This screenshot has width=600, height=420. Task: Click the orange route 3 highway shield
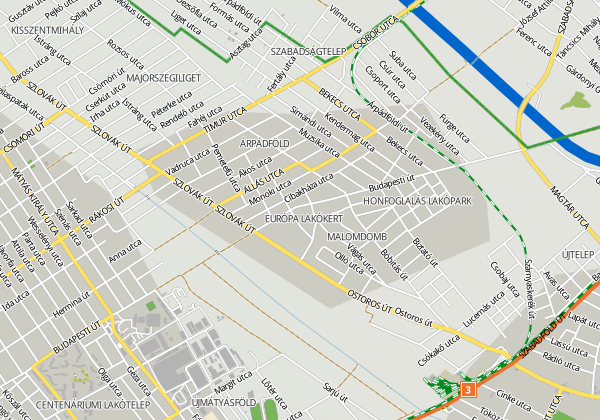tap(468, 389)
